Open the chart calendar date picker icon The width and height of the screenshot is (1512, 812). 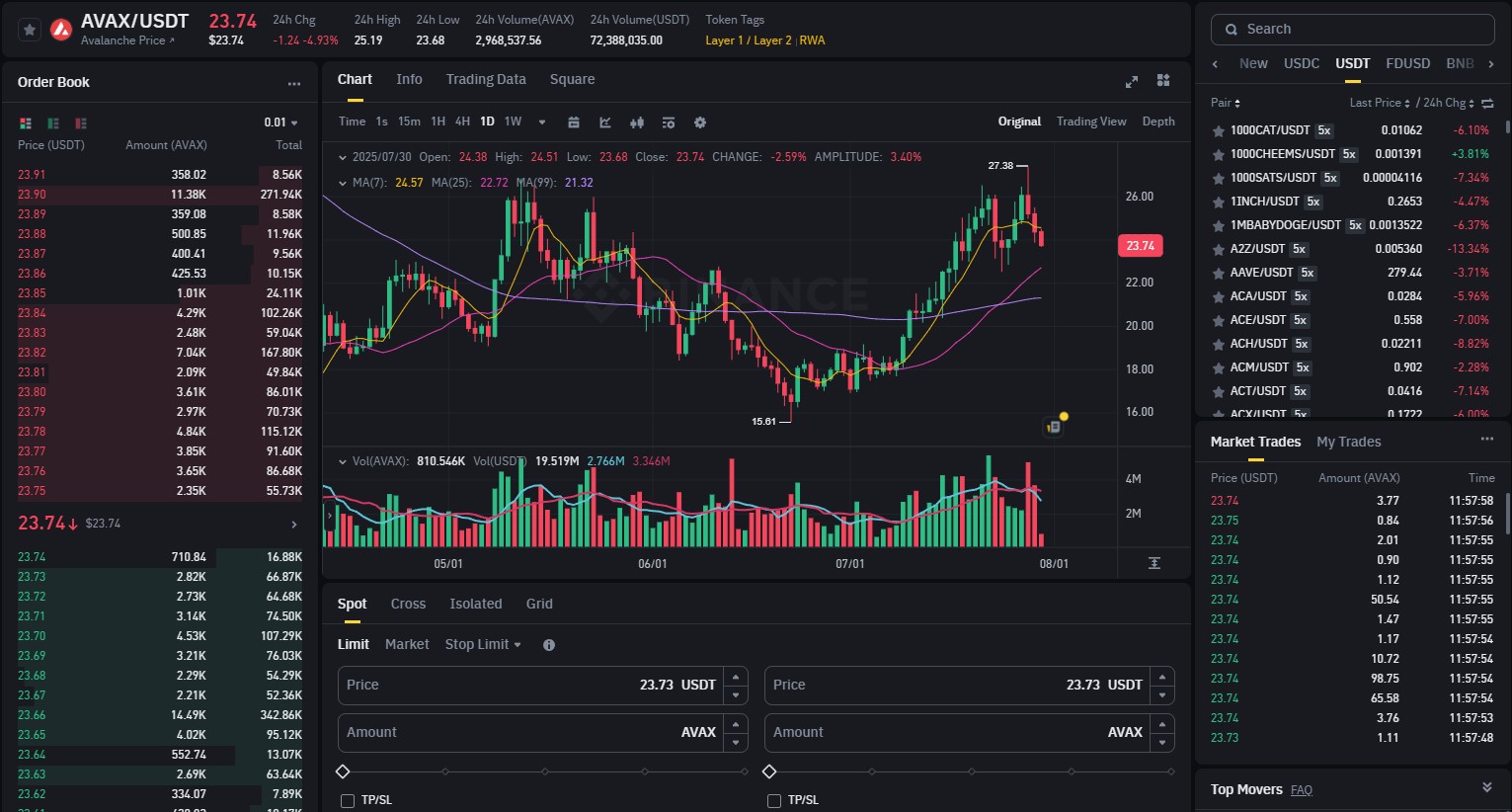[573, 122]
